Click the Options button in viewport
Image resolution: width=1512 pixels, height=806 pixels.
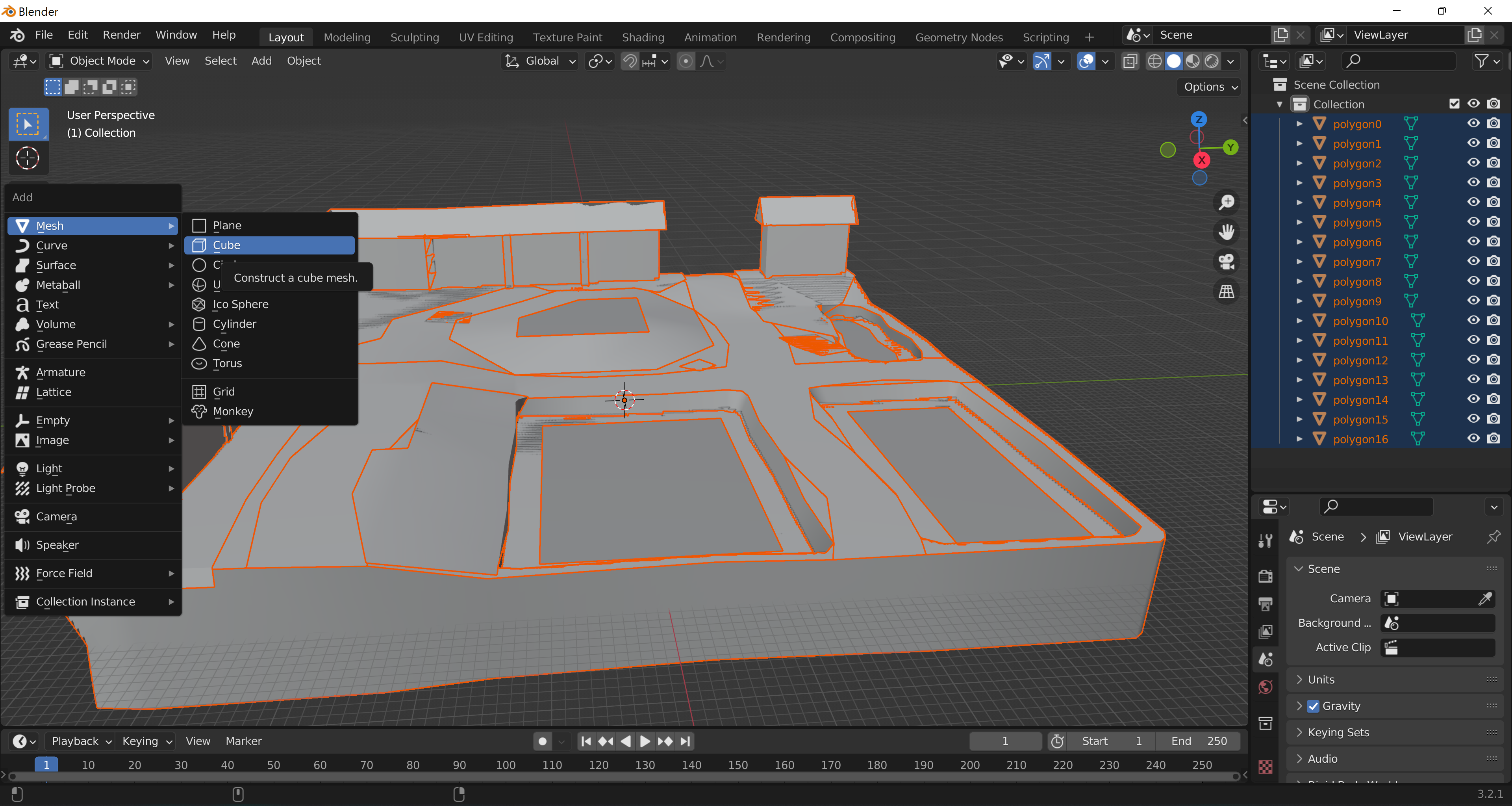click(1209, 87)
